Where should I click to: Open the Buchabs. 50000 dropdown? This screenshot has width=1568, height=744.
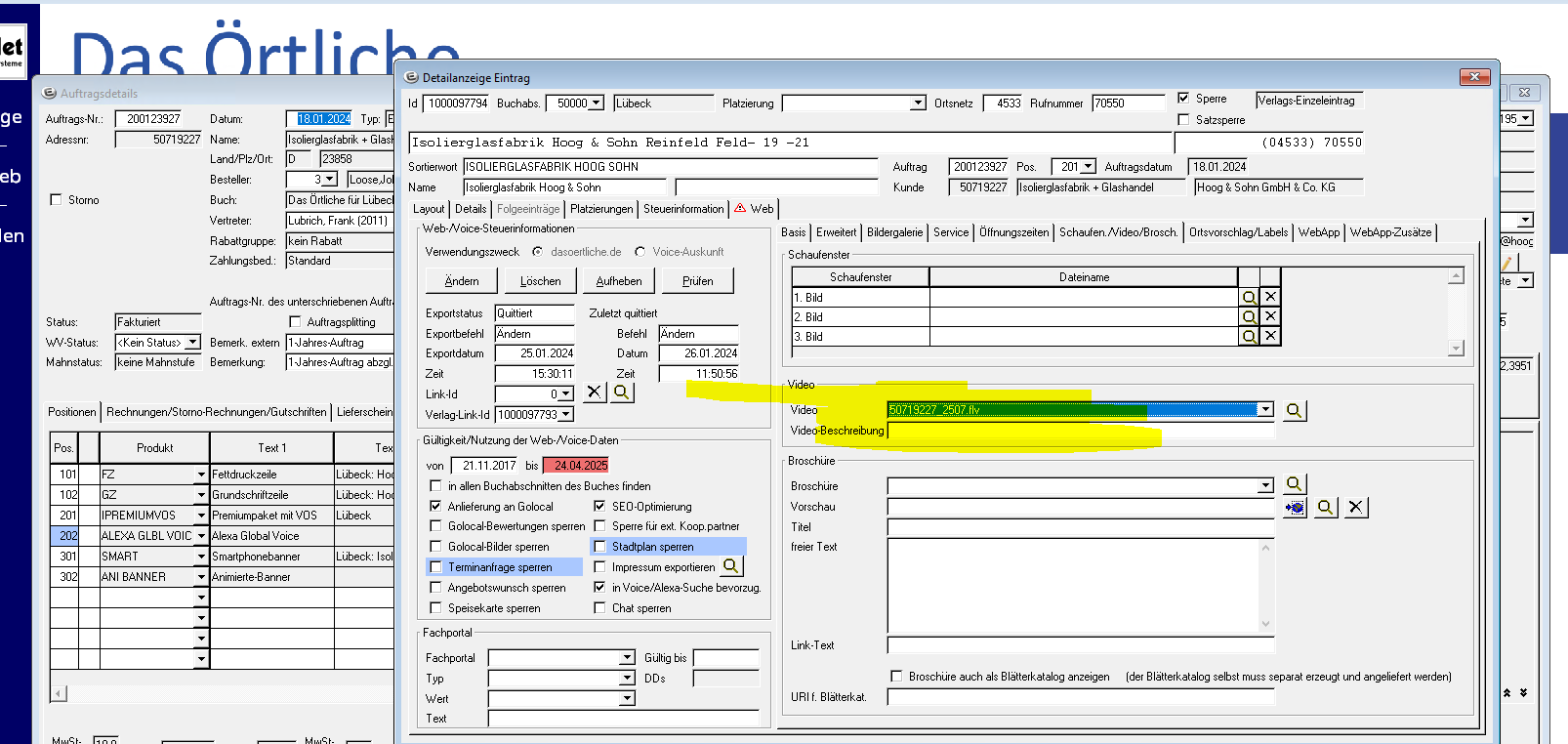596,103
